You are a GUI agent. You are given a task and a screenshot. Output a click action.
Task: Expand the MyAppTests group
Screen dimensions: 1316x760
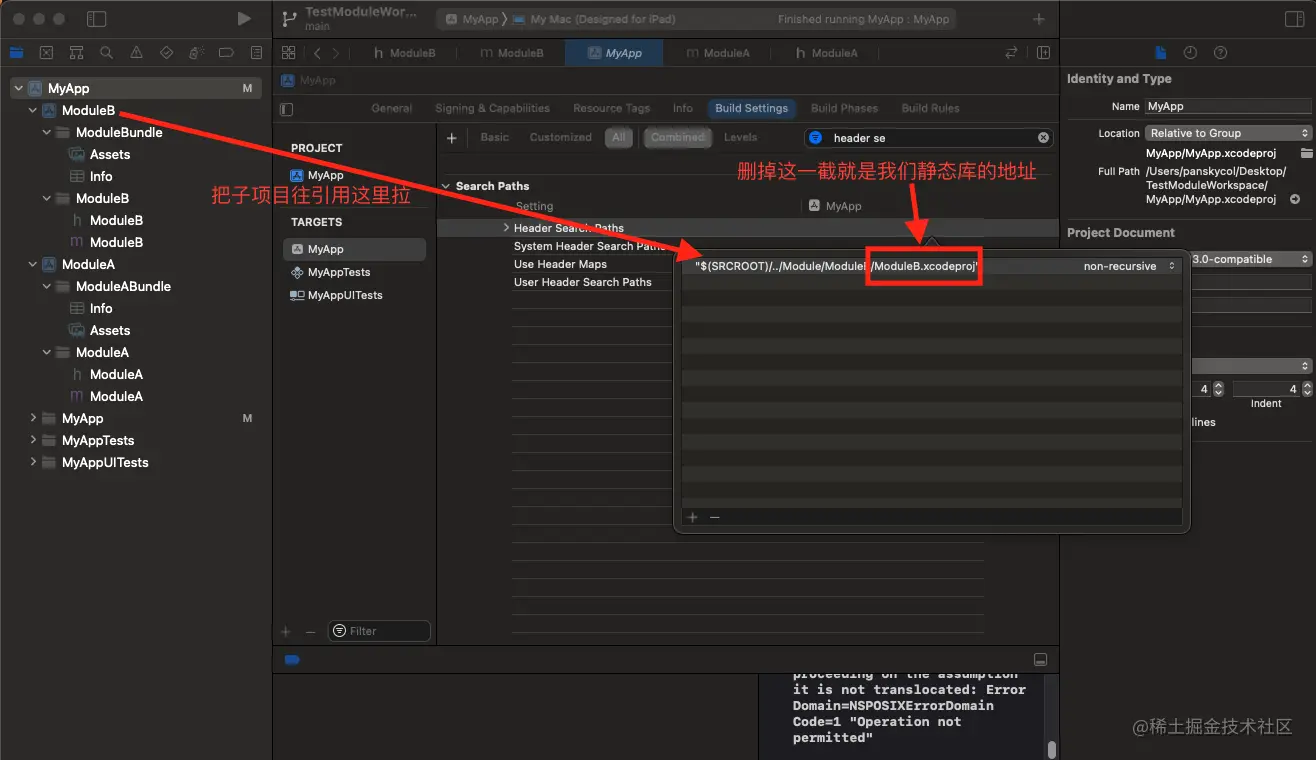(33, 440)
